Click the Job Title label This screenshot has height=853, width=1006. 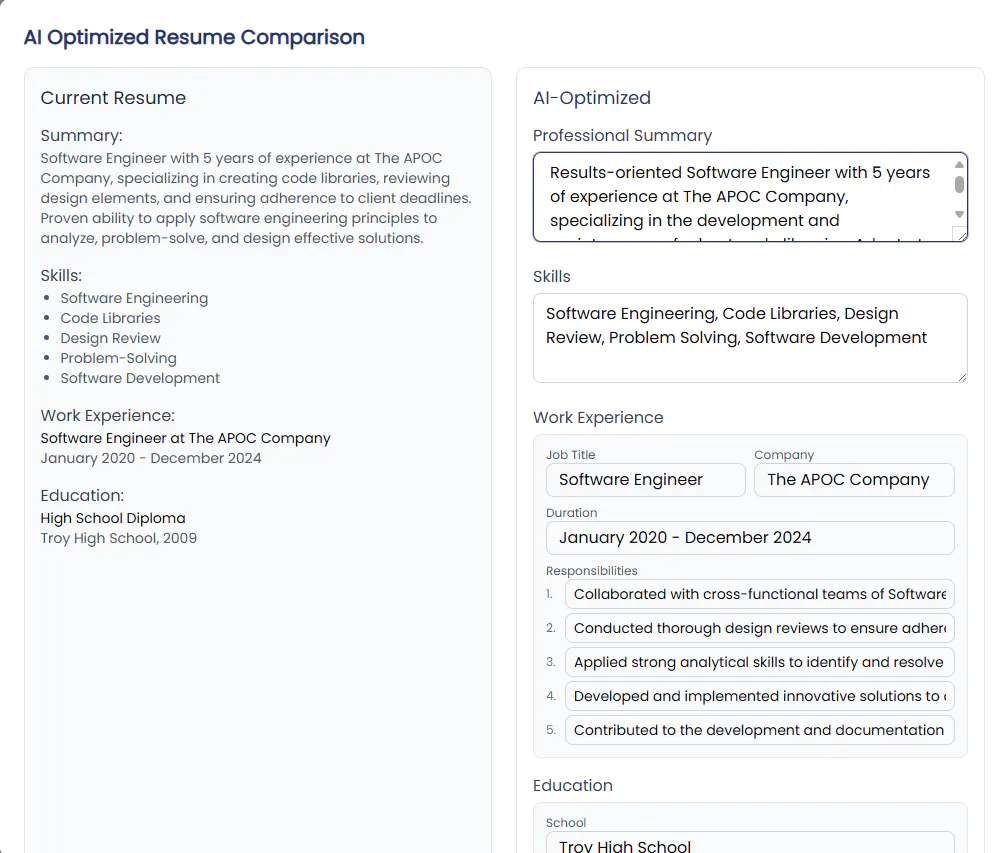570,455
